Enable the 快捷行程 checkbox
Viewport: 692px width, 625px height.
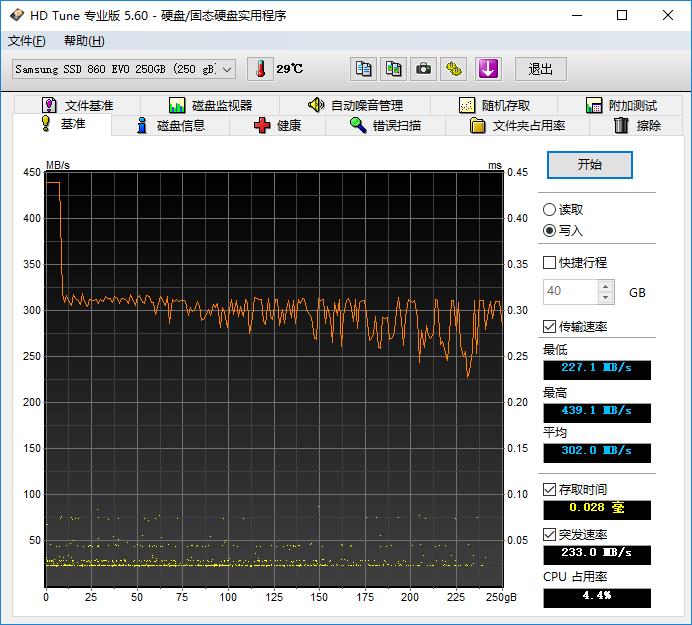(549, 263)
